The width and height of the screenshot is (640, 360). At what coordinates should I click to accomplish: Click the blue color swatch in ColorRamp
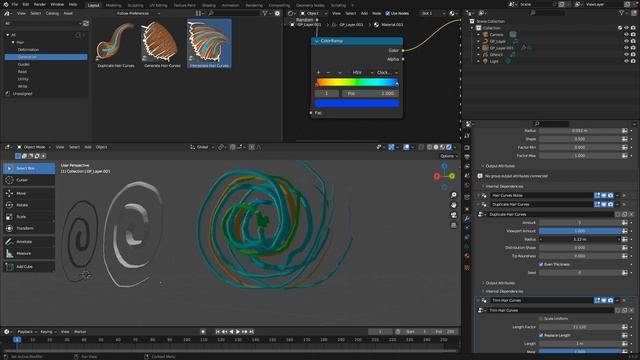pyautogui.click(x=357, y=103)
